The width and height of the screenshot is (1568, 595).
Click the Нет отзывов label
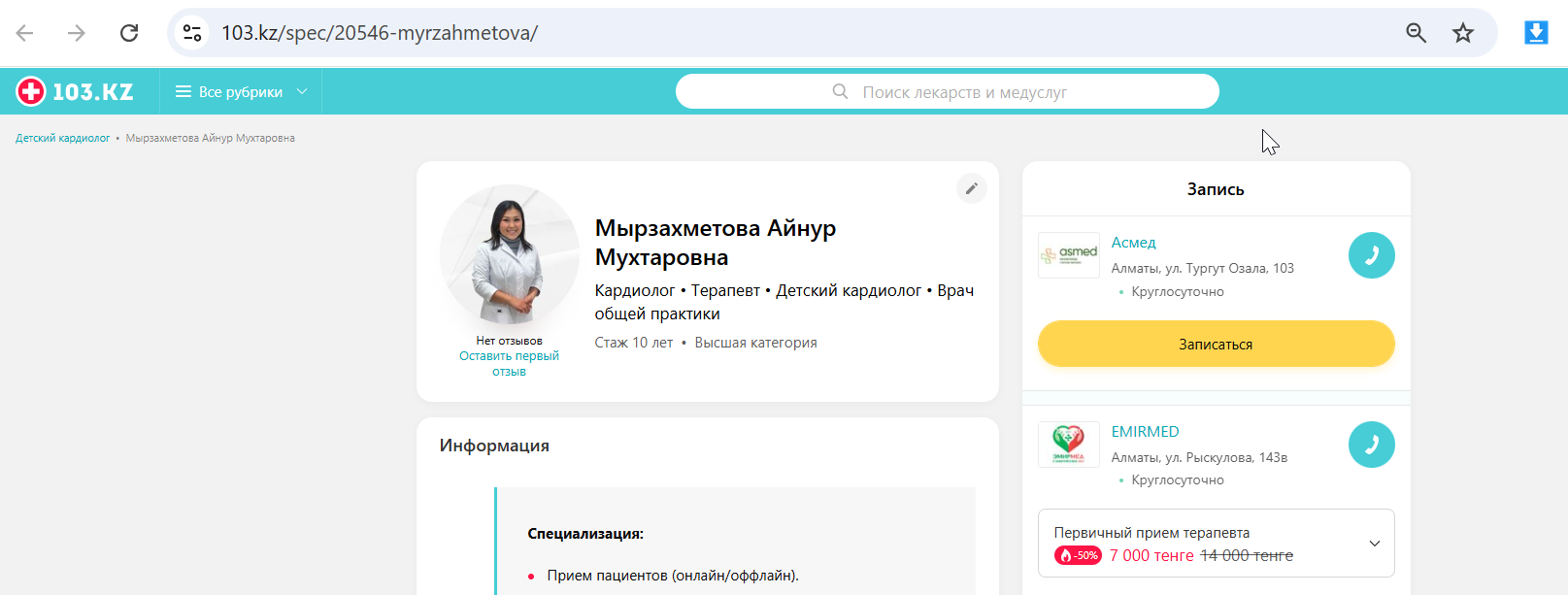click(x=509, y=341)
